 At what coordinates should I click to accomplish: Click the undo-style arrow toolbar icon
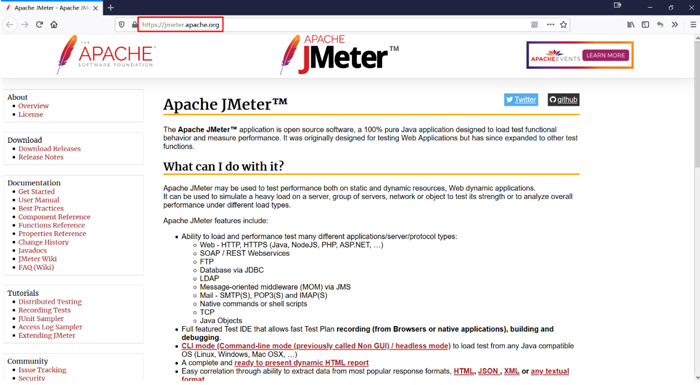pos(660,25)
